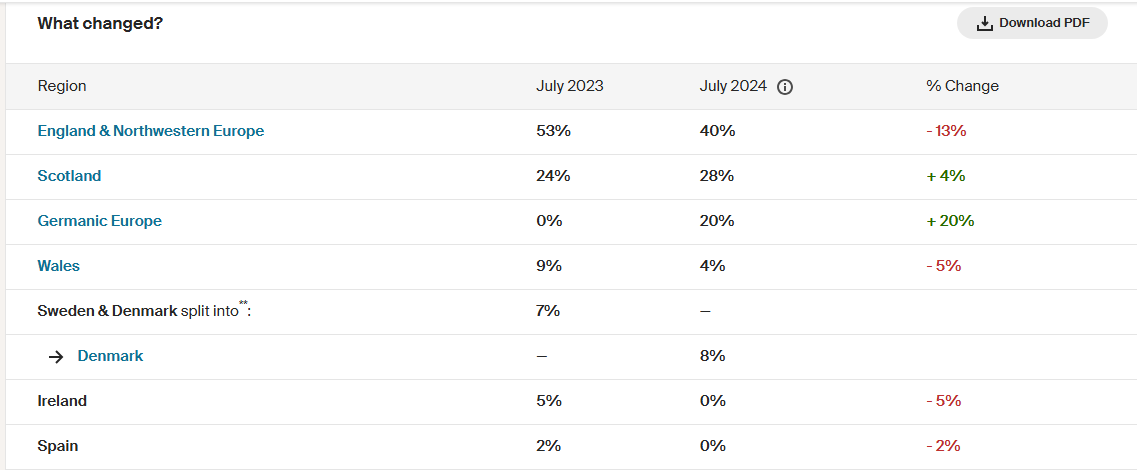The height and width of the screenshot is (470, 1137).
Task: Open the Scotland region link
Action: [x=69, y=176]
